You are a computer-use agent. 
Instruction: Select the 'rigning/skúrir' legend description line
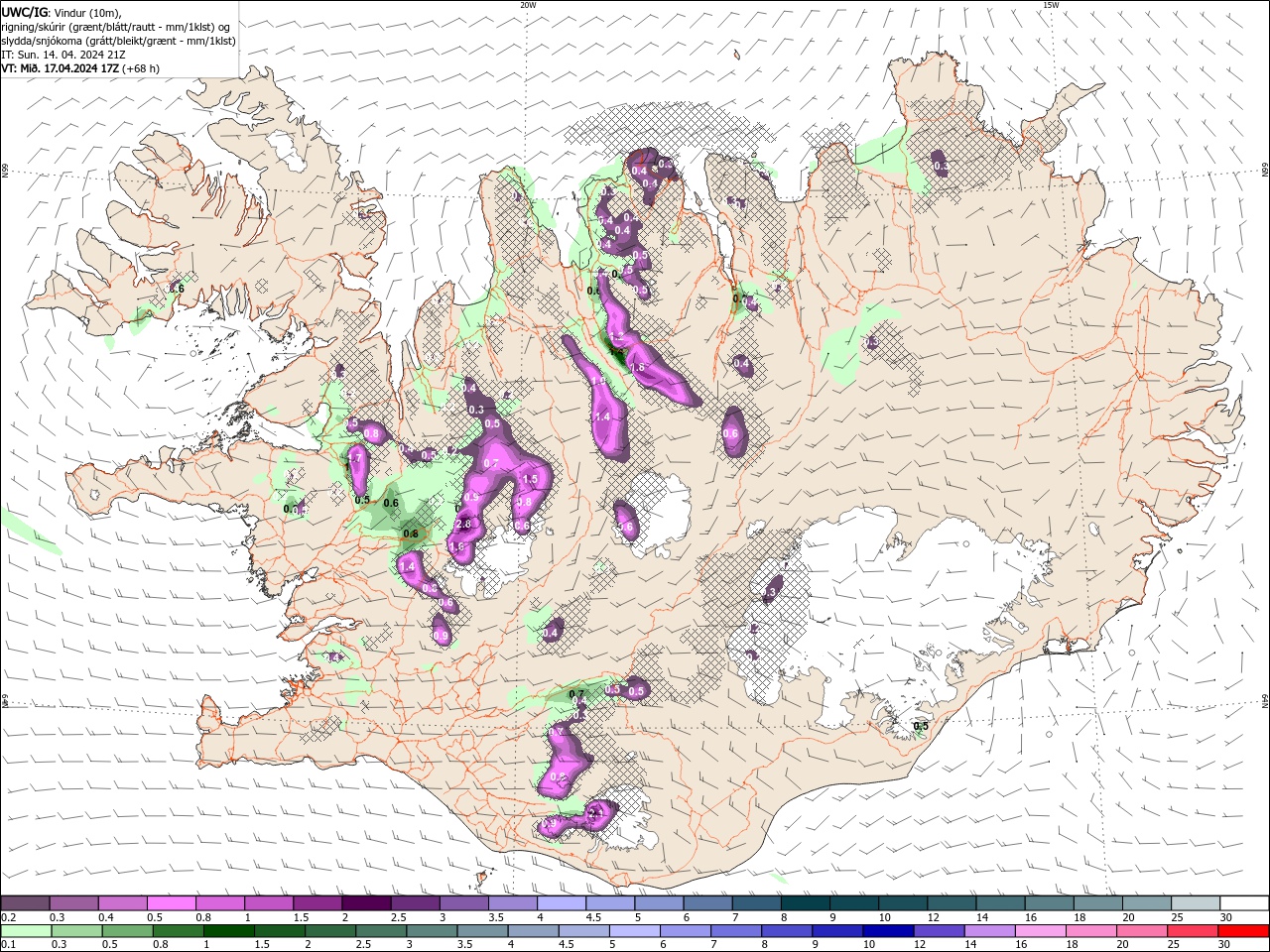click(x=117, y=26)
